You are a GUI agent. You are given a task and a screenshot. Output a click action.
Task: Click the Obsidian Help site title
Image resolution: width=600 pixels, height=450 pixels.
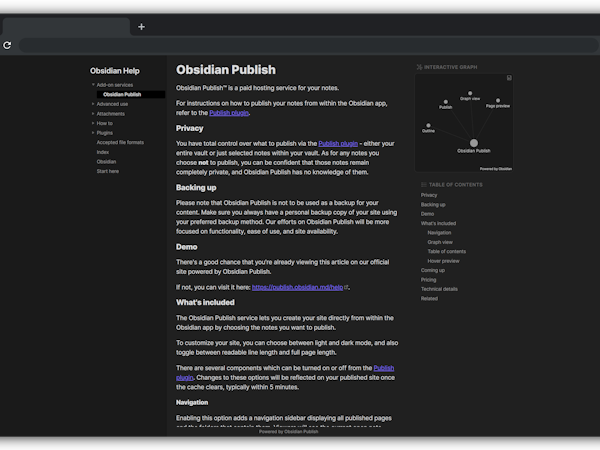(115, 71)
